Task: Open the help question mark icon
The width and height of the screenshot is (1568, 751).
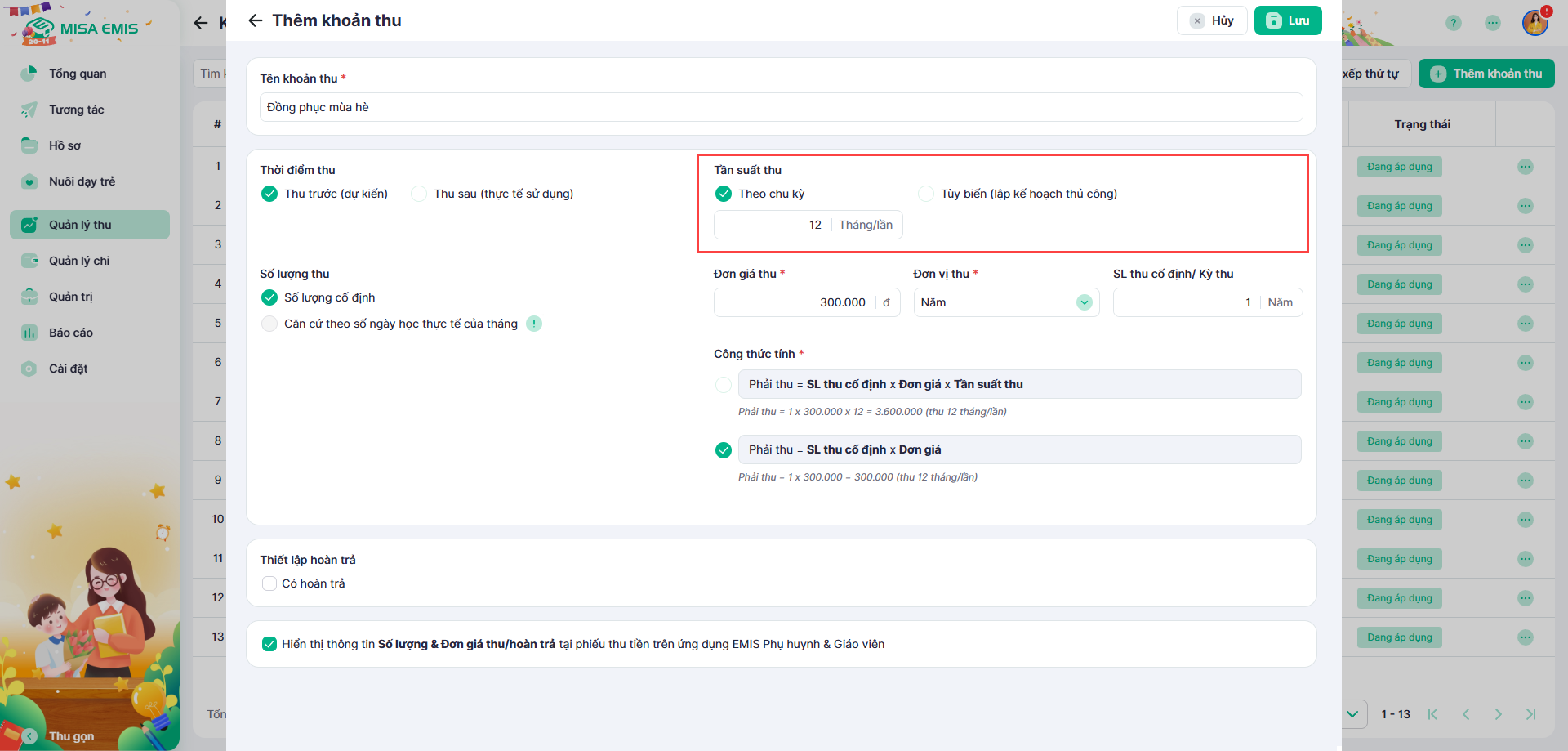Action: pos(1453,23)
